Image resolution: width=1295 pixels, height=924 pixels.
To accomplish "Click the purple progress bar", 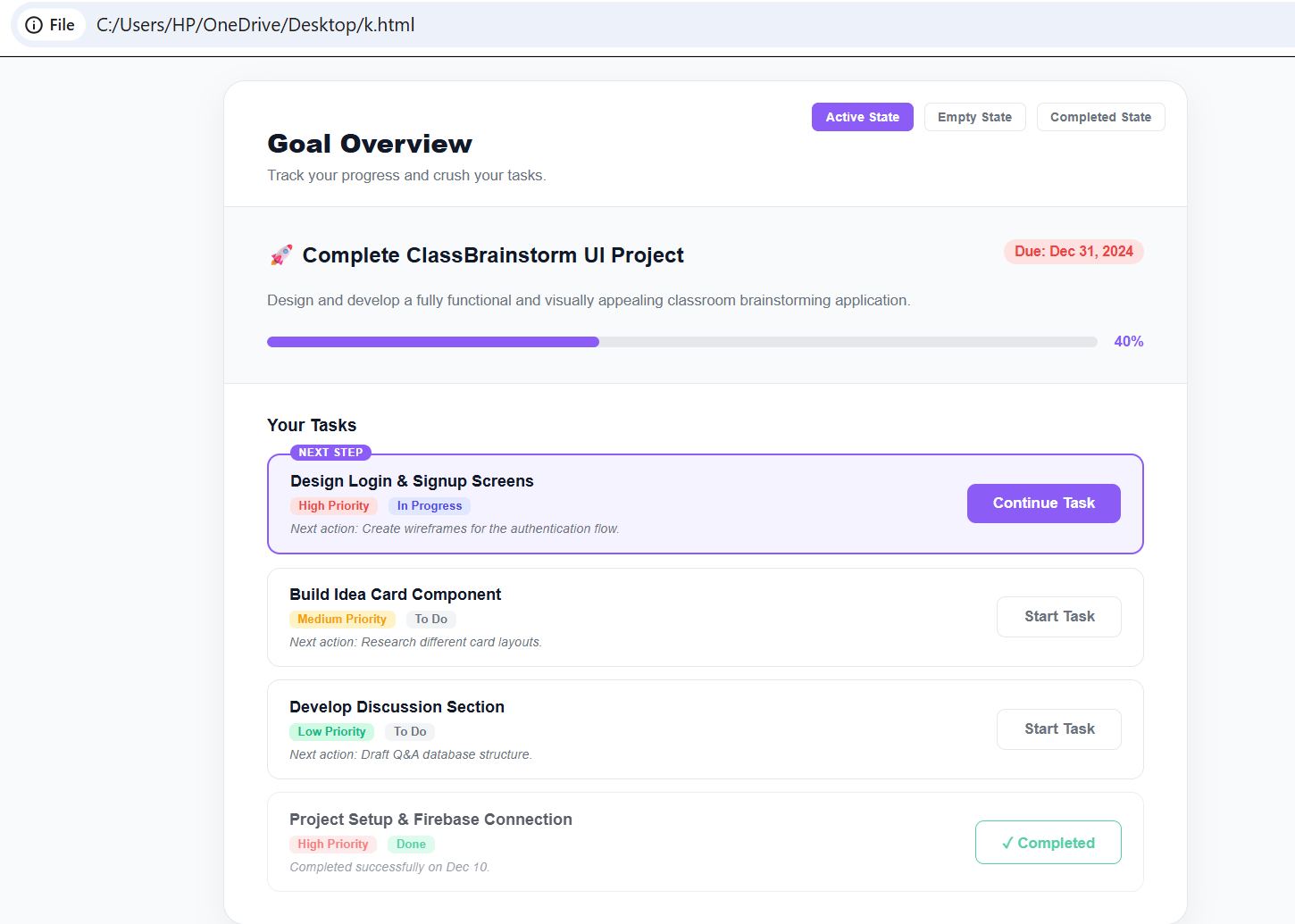I will pyautogui.click(x=433, y=342).
